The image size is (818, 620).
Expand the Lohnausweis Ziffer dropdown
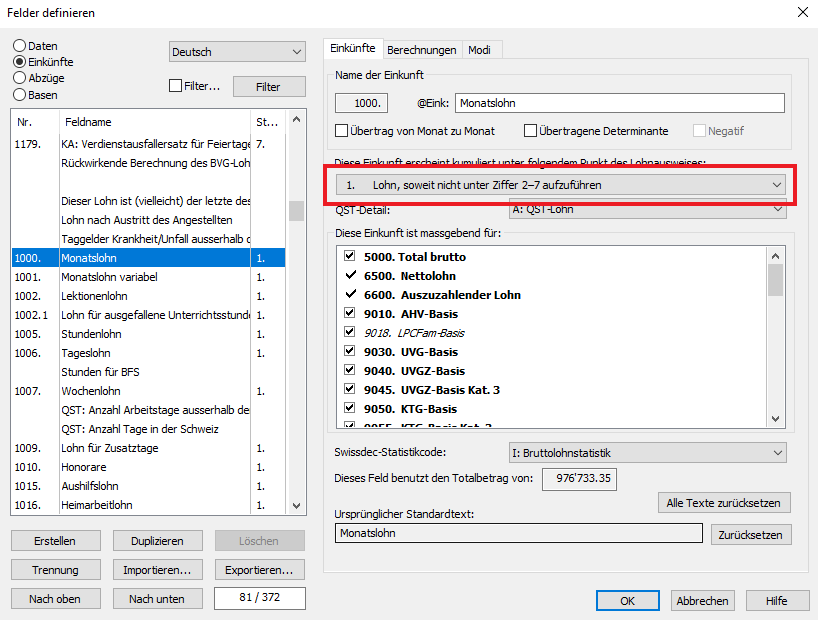coord(560,185)
